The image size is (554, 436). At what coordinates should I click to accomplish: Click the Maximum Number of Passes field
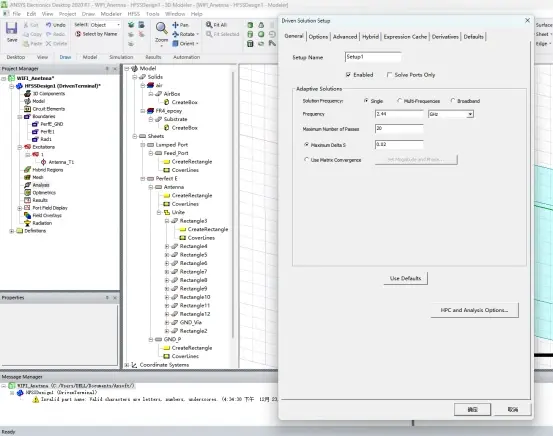tap(399, 129)
